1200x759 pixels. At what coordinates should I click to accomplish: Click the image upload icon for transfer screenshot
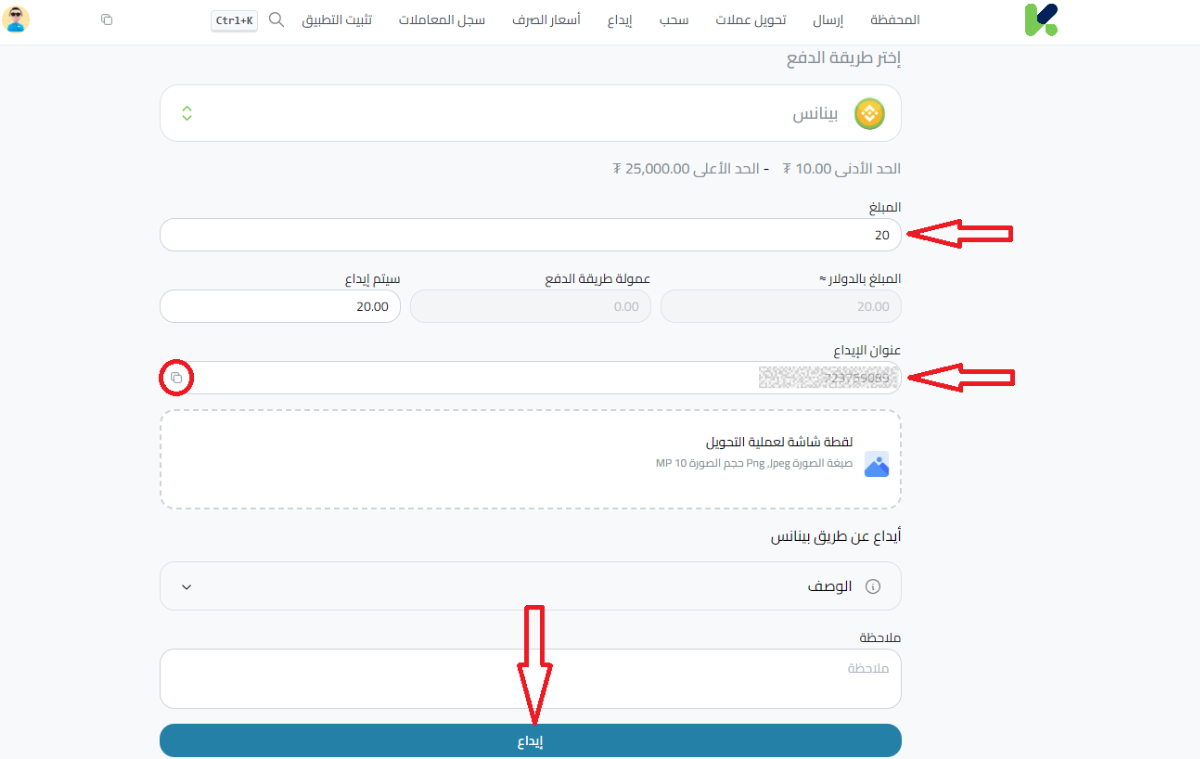[876, 464]
